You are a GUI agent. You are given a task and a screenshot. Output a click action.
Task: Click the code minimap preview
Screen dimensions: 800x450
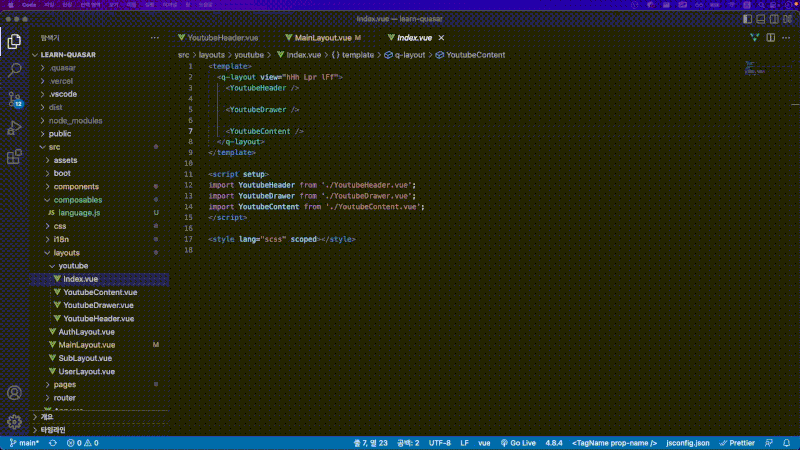(755, 68)
